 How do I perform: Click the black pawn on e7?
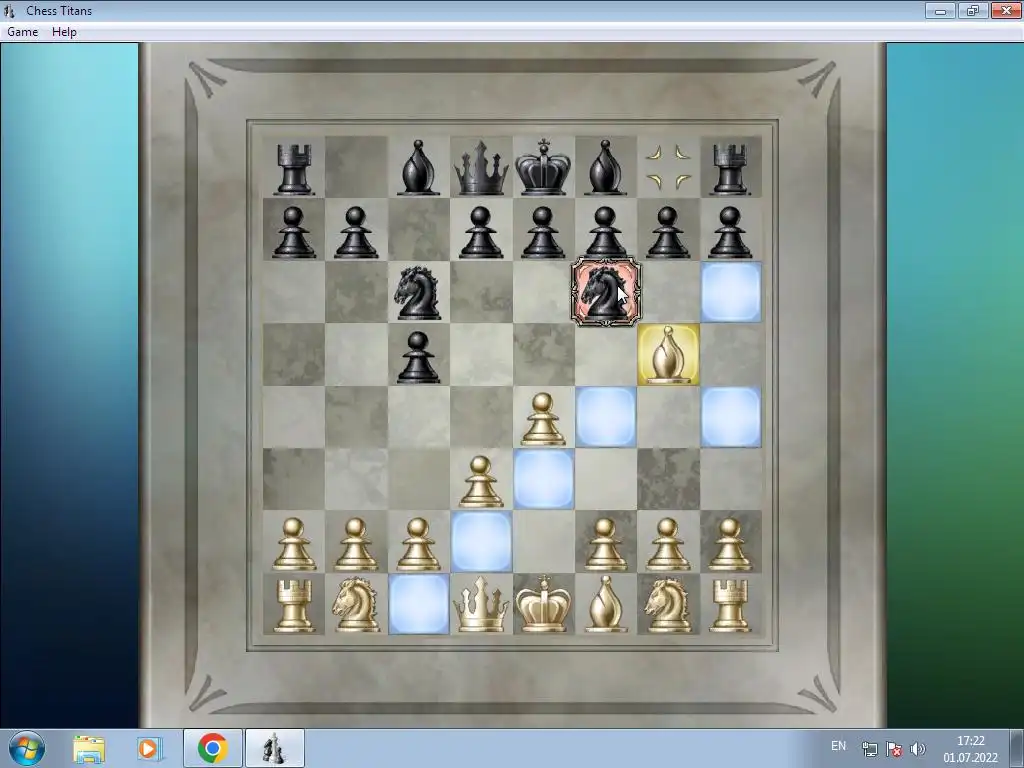(543, 232)
